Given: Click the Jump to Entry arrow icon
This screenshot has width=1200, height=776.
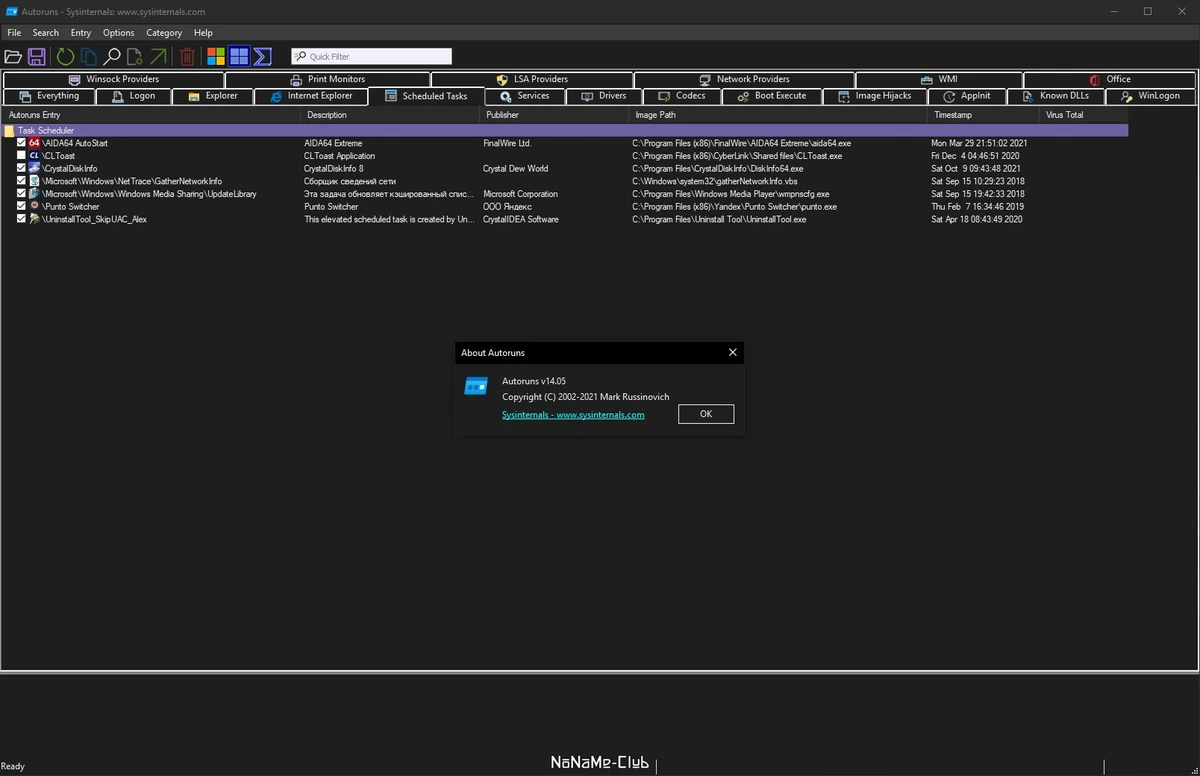Looking at the screenshot, I should (158, 57).
